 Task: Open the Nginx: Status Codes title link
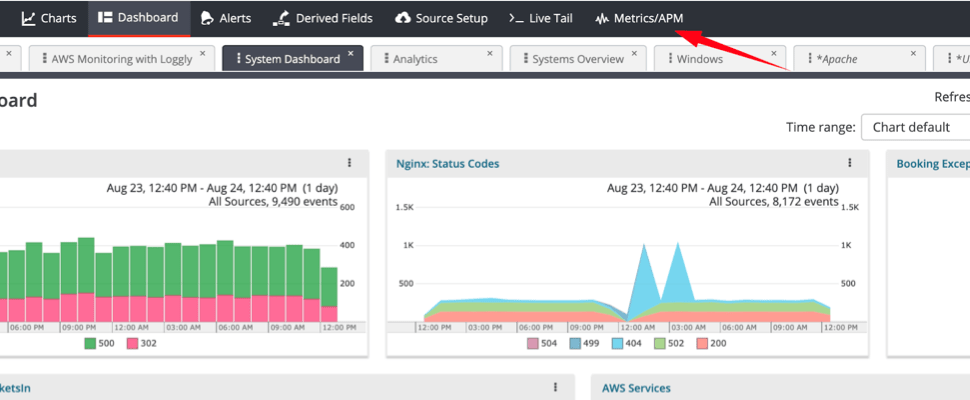point(447,163)
